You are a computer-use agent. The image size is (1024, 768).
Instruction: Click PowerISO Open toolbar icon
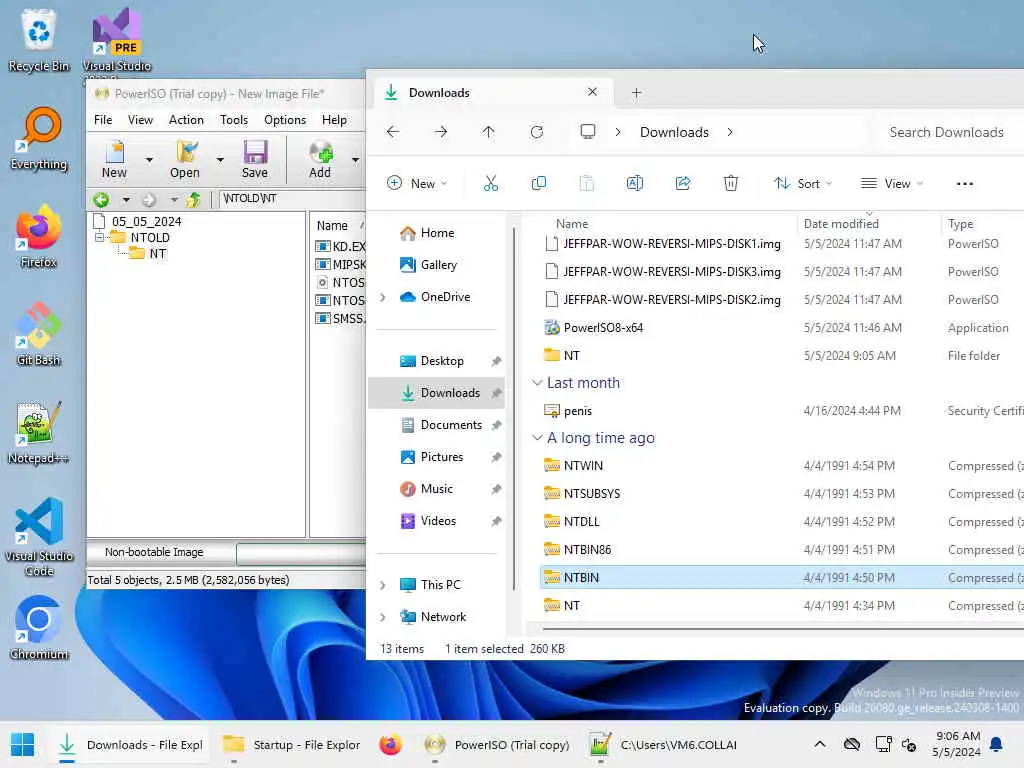tap(185, 159)
